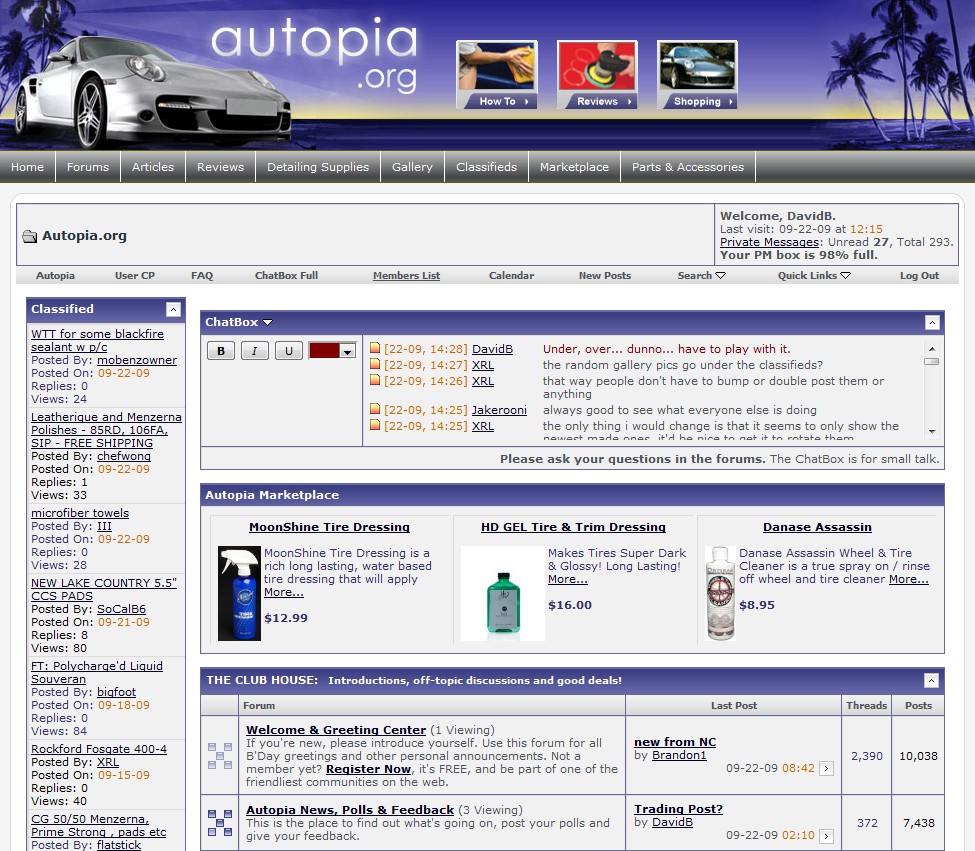Image resolution: width=975 pixels, height=851 pixels.
Task: Open the Brandon1 user link
Action: 679,755
